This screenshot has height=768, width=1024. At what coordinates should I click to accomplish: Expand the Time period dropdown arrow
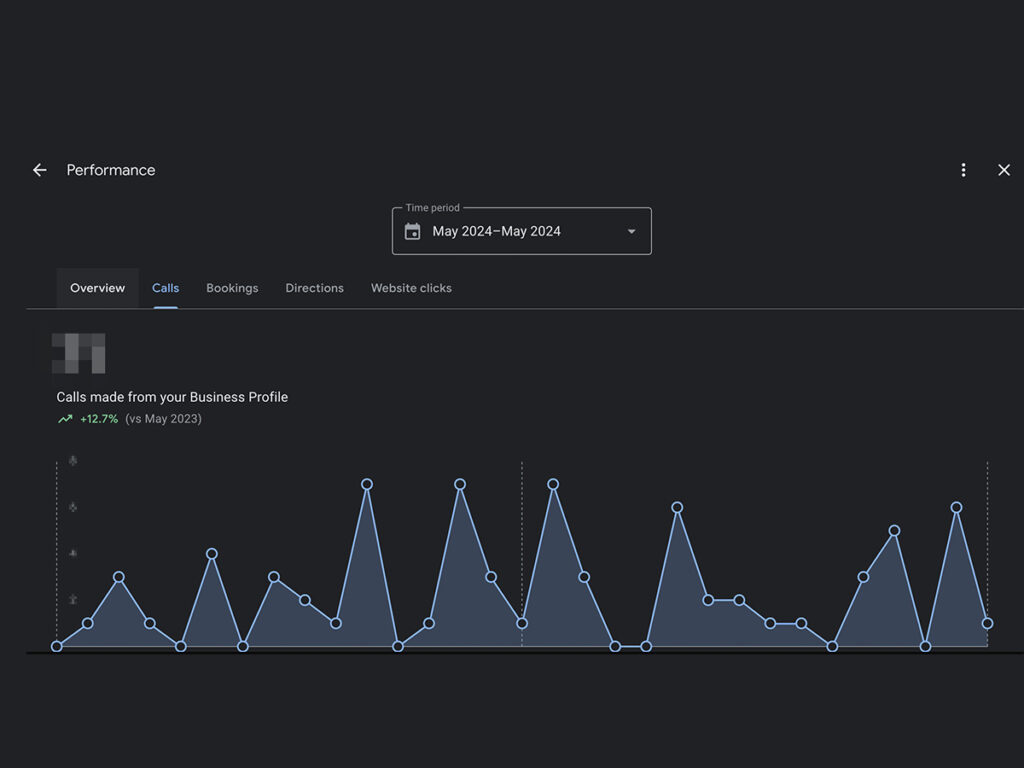(631, 231)
